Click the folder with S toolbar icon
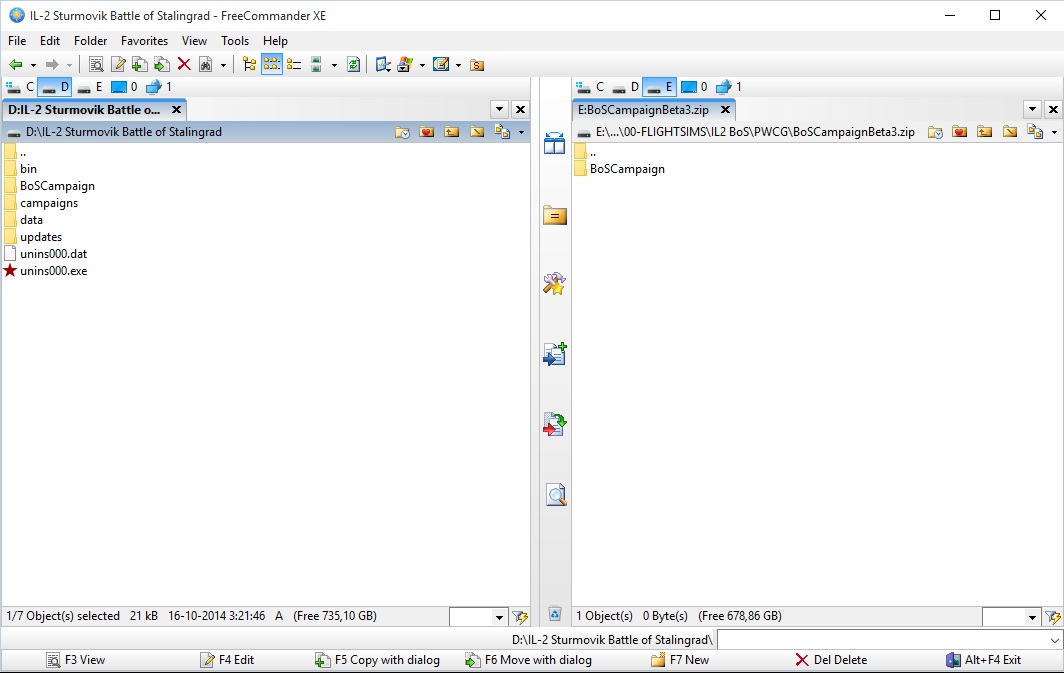 [x=477, y=65]
